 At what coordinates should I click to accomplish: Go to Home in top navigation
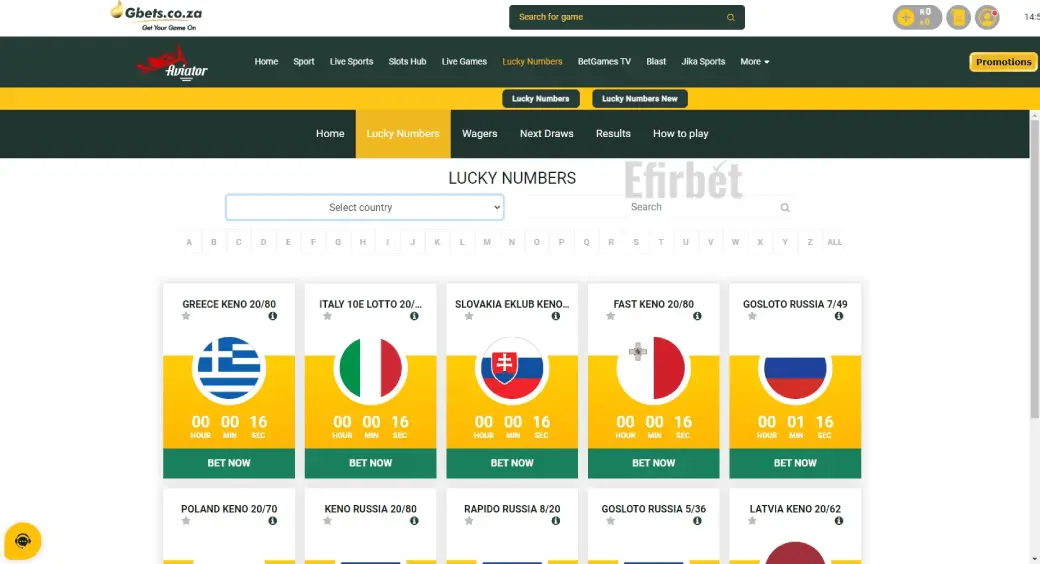point(266,62)
